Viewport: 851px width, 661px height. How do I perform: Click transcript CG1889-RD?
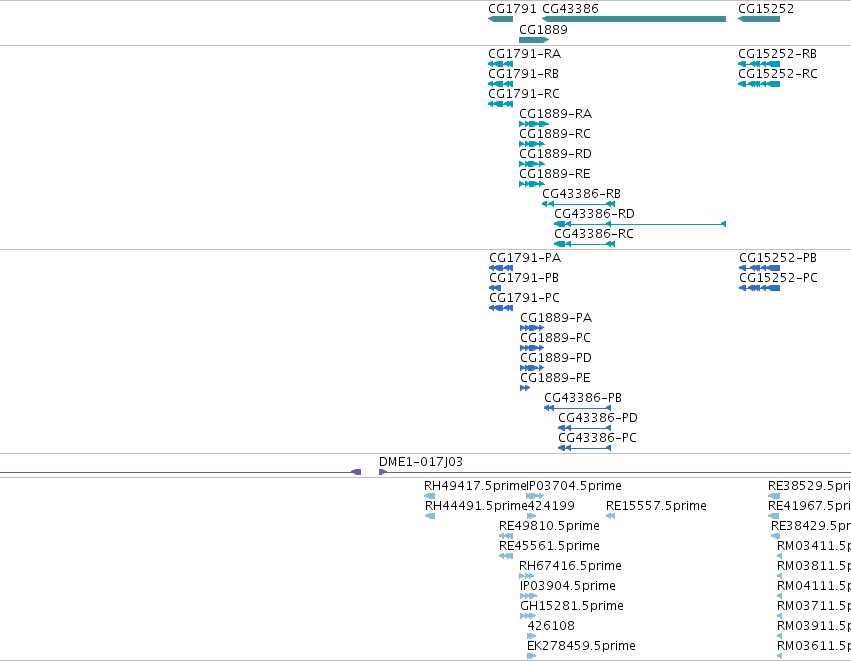click(555, 154)
